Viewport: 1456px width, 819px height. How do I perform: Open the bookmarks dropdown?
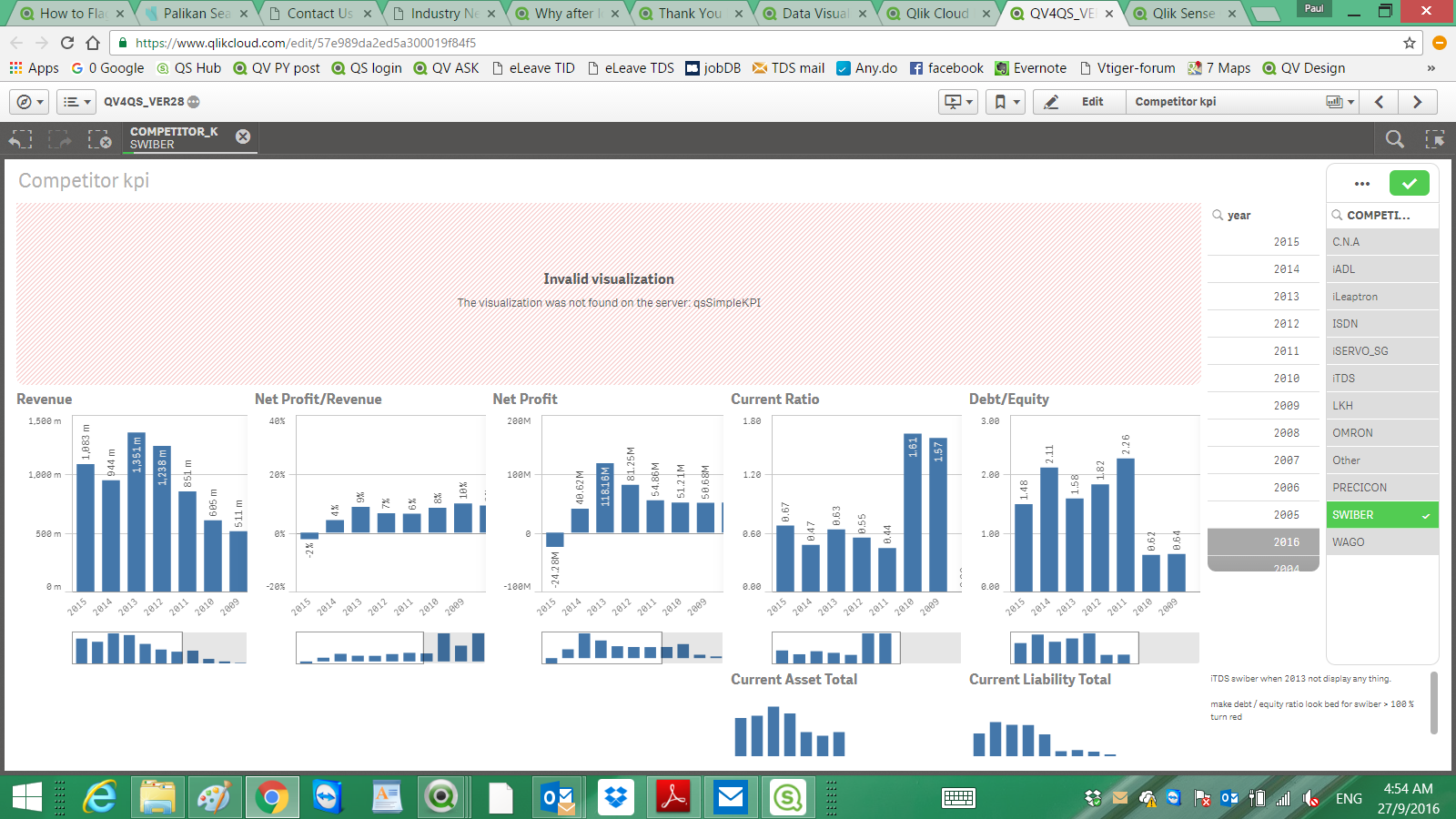coord(1005,102)
